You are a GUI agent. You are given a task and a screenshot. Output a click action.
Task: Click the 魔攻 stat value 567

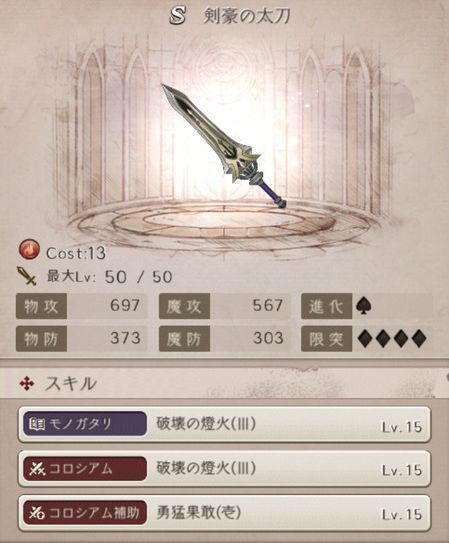267,305
